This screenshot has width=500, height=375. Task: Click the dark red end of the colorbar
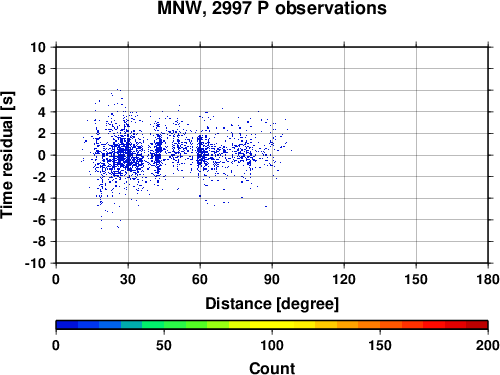click(x=477, y=325)
